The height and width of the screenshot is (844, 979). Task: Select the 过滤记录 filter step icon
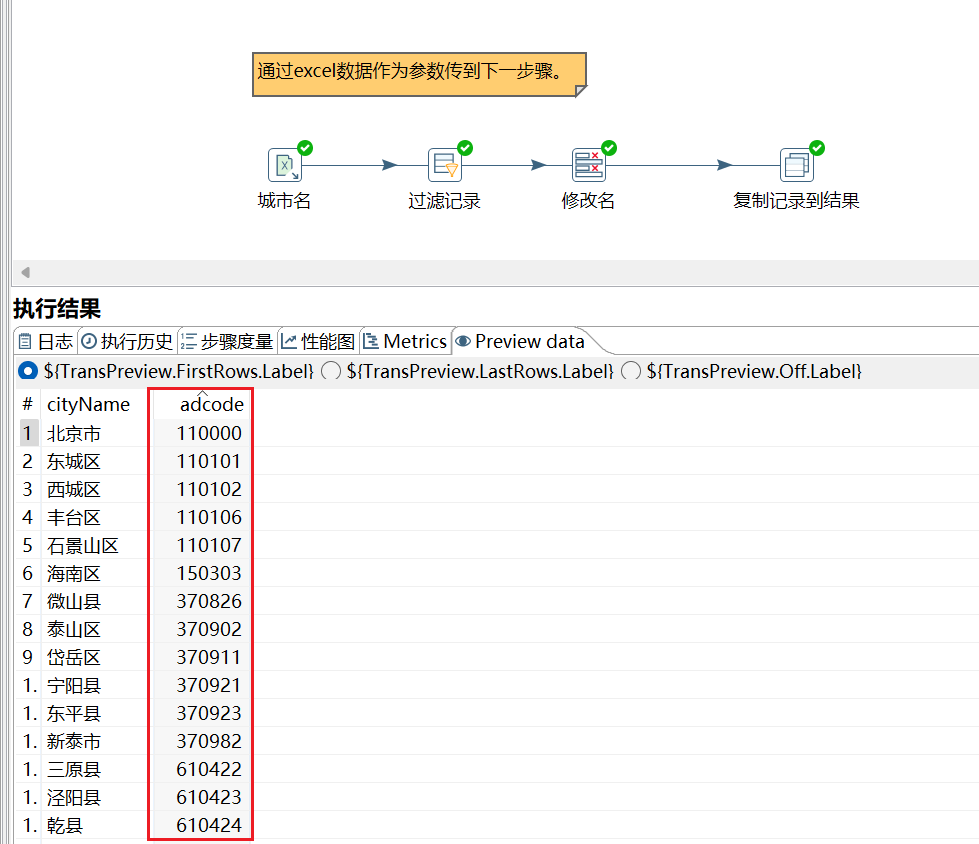[445, 165]
